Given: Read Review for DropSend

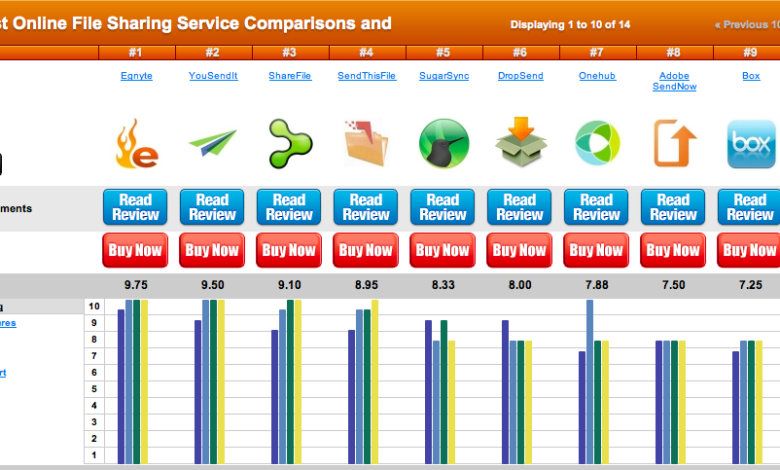Looking at the screenshot, I should point(520,207).
